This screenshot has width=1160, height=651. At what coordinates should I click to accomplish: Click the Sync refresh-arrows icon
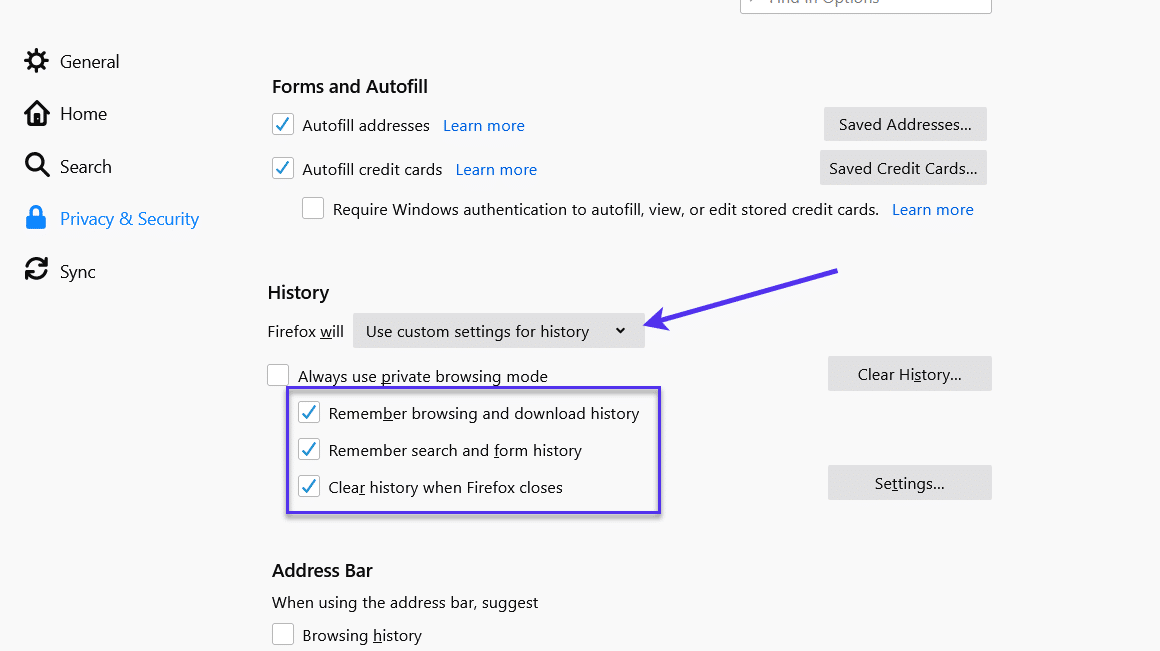coord(36,270)
